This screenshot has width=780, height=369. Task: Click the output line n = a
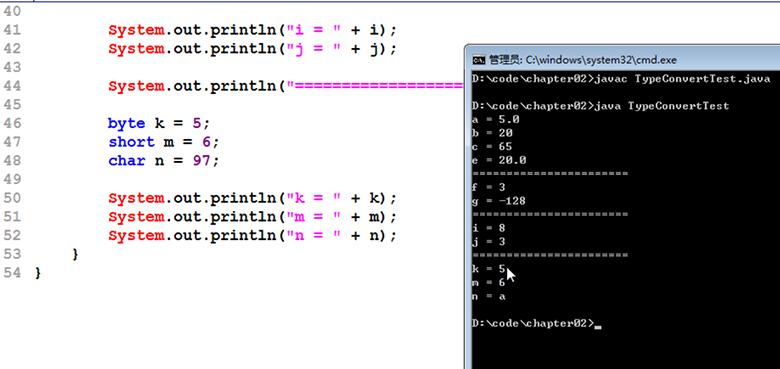click(x=489, y=296)
